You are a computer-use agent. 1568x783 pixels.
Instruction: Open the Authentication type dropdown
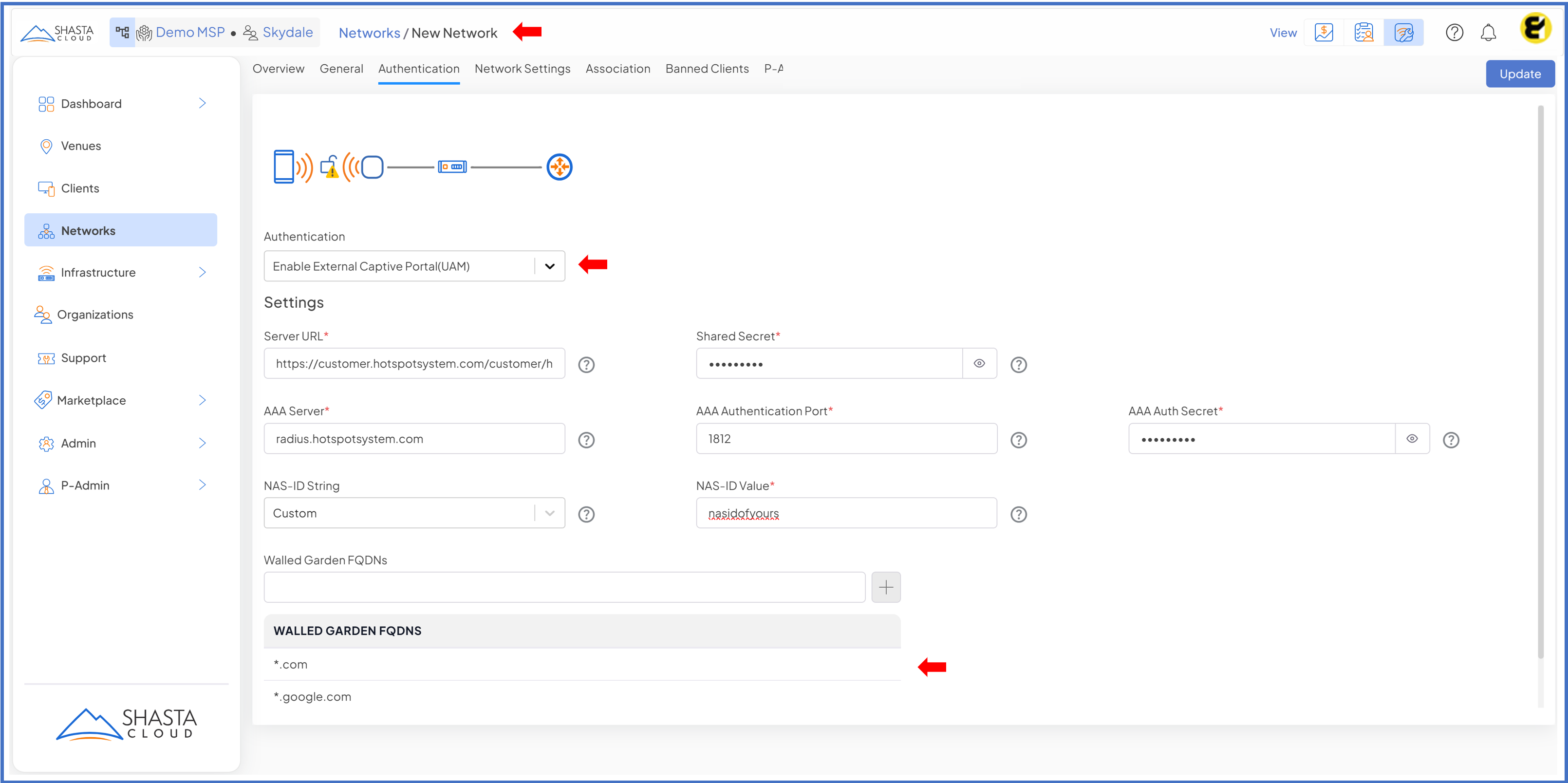[x=549, y=266]
